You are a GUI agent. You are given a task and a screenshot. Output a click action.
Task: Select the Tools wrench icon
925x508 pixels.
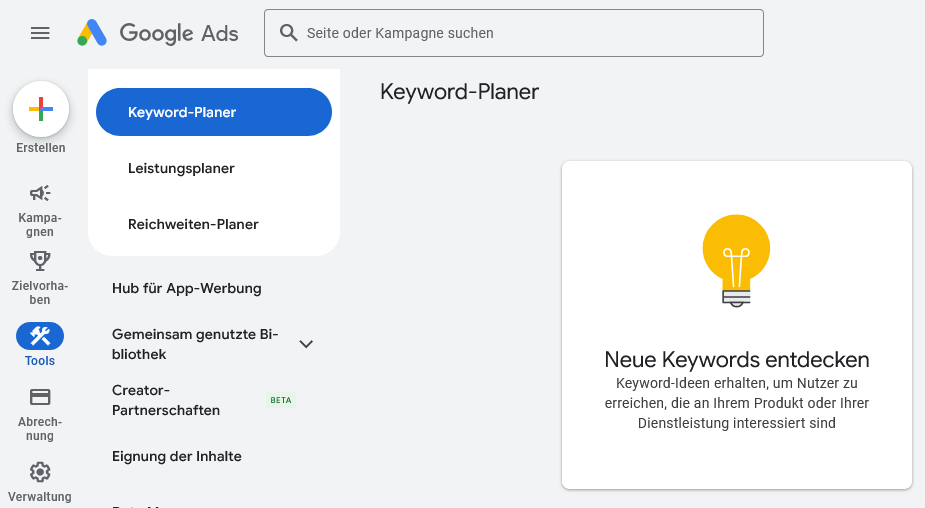[40, 336]
